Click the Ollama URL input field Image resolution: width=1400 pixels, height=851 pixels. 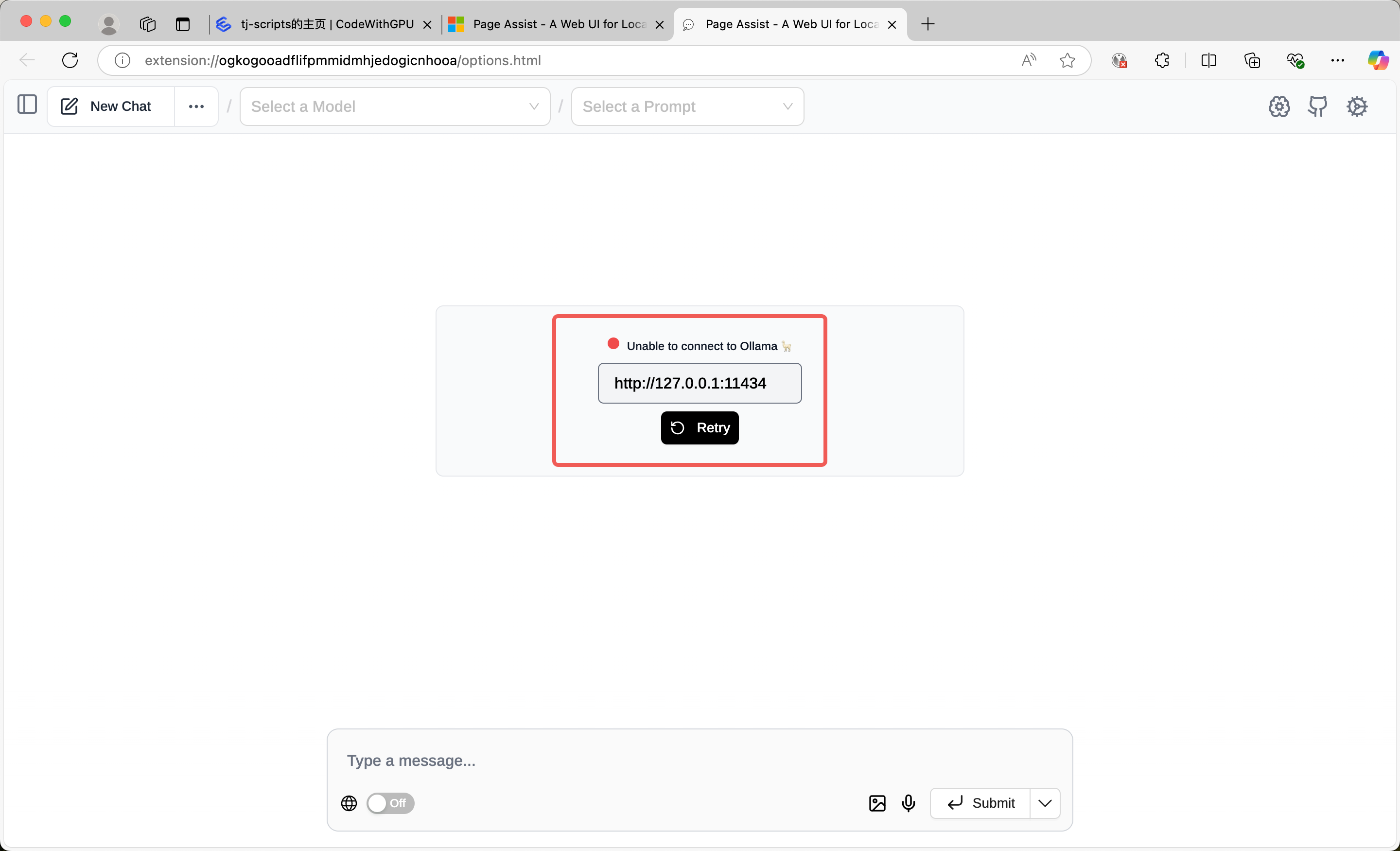pos(700,383)
